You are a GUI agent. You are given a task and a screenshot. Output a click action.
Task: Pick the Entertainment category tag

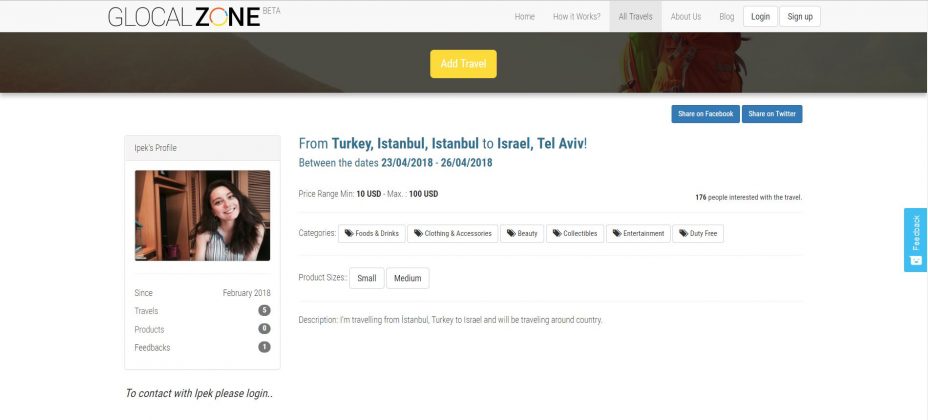(x=639, y=234)
